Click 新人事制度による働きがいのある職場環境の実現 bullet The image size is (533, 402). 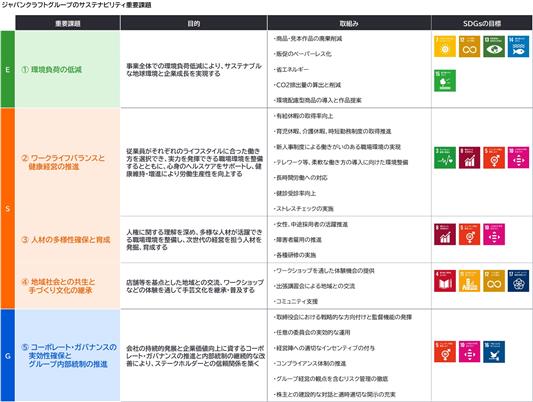point(337,147)
